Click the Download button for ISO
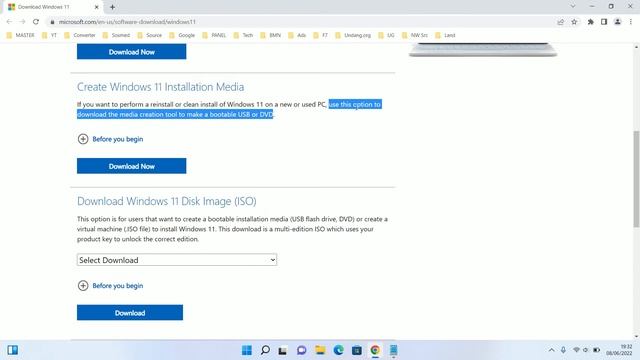Viewport: 640px width, 360px height. coord(130,313)
